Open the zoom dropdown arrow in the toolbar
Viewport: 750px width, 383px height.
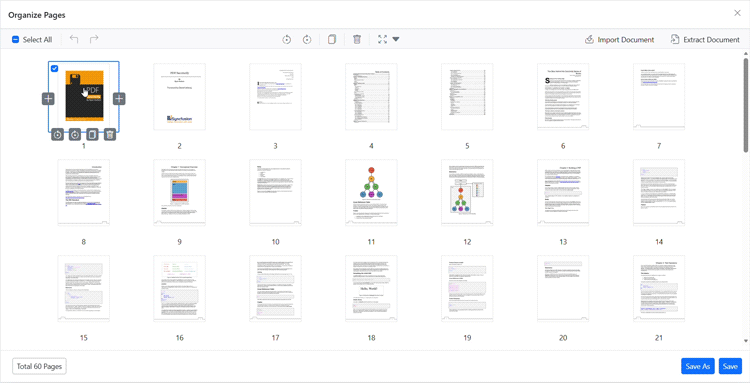(396, 40)
